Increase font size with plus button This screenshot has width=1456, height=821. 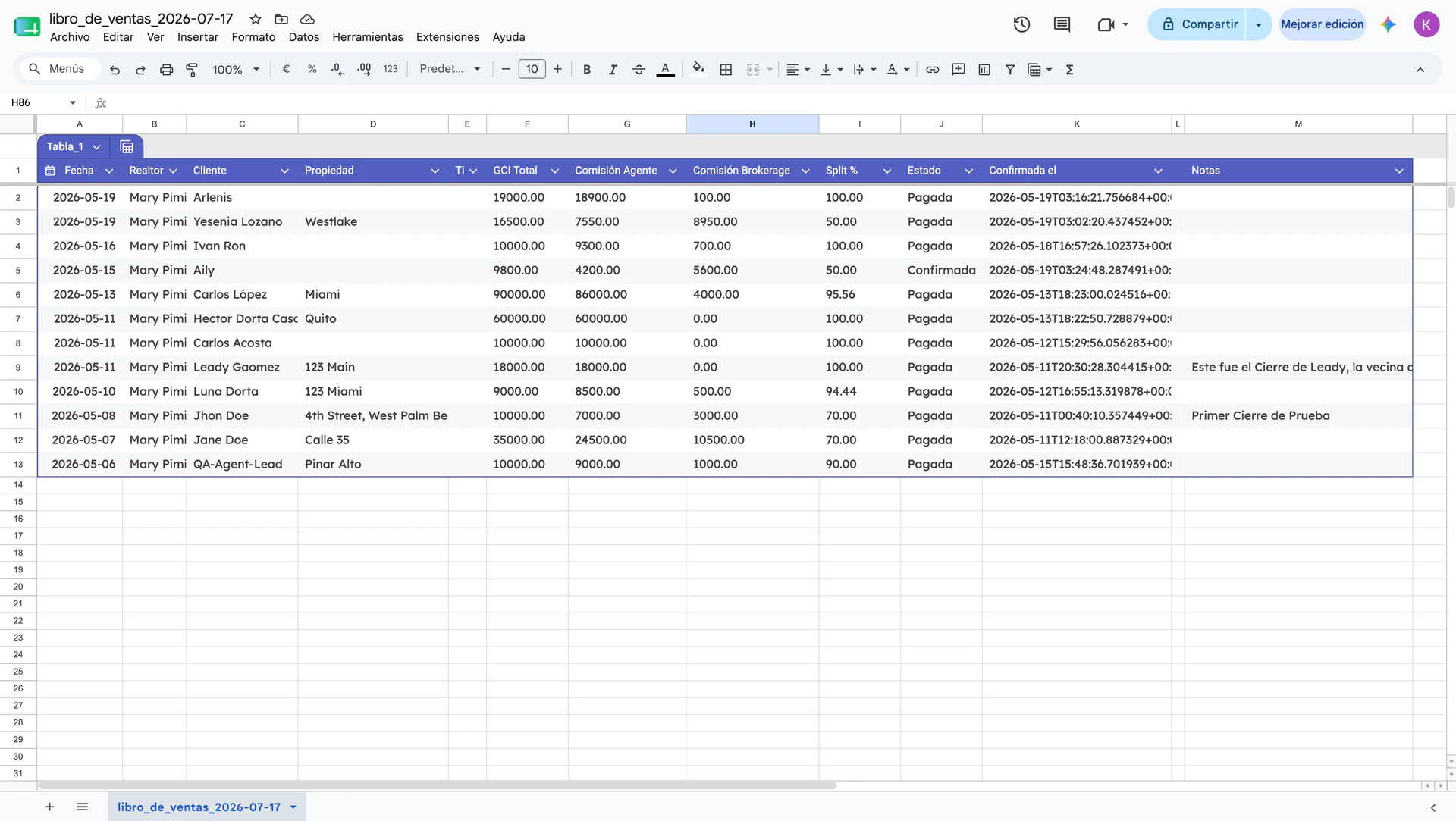557,69
